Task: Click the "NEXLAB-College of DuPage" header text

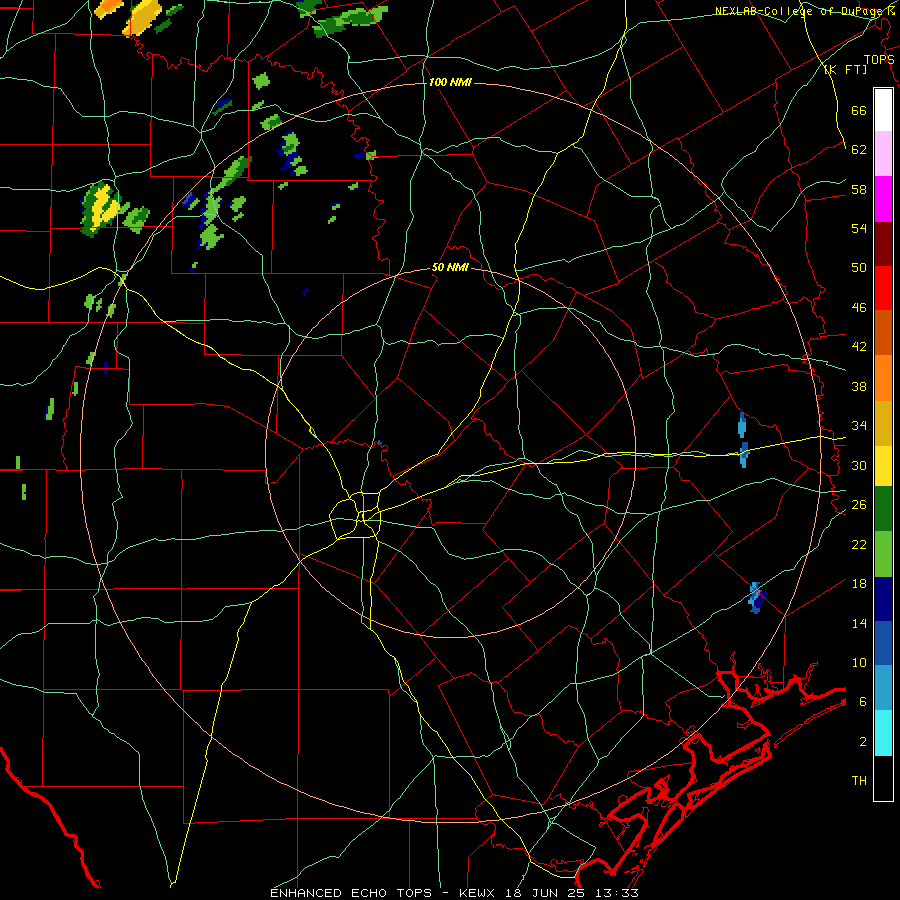Action: pos(799,11)
